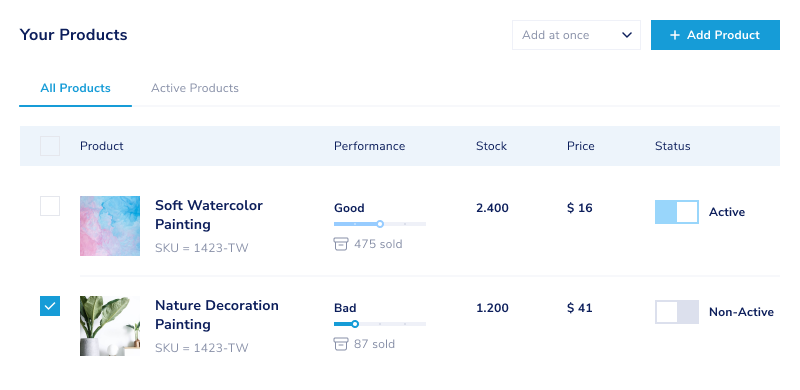Click the watercolor painting thumbnail
Viewport: 800px width, 390px height.
click(x=110, y=226)
